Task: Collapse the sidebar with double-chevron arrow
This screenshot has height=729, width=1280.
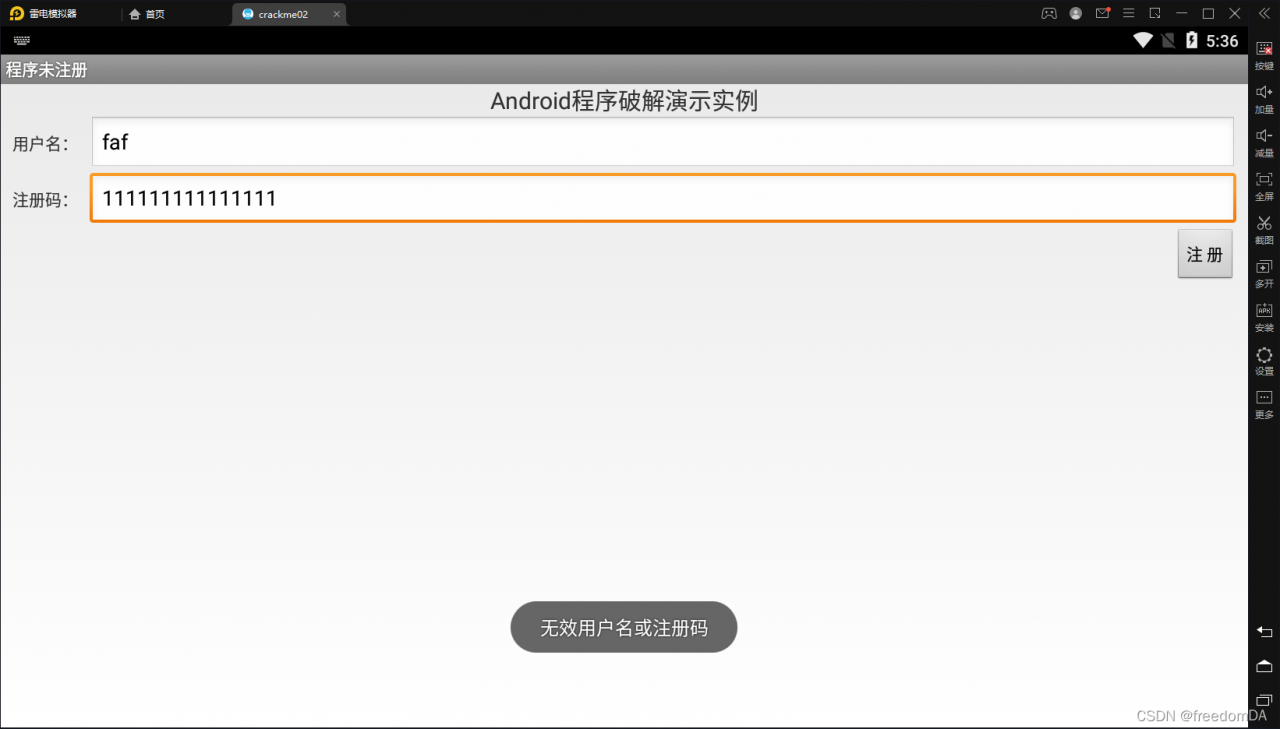Action: tap(1264, 13)
